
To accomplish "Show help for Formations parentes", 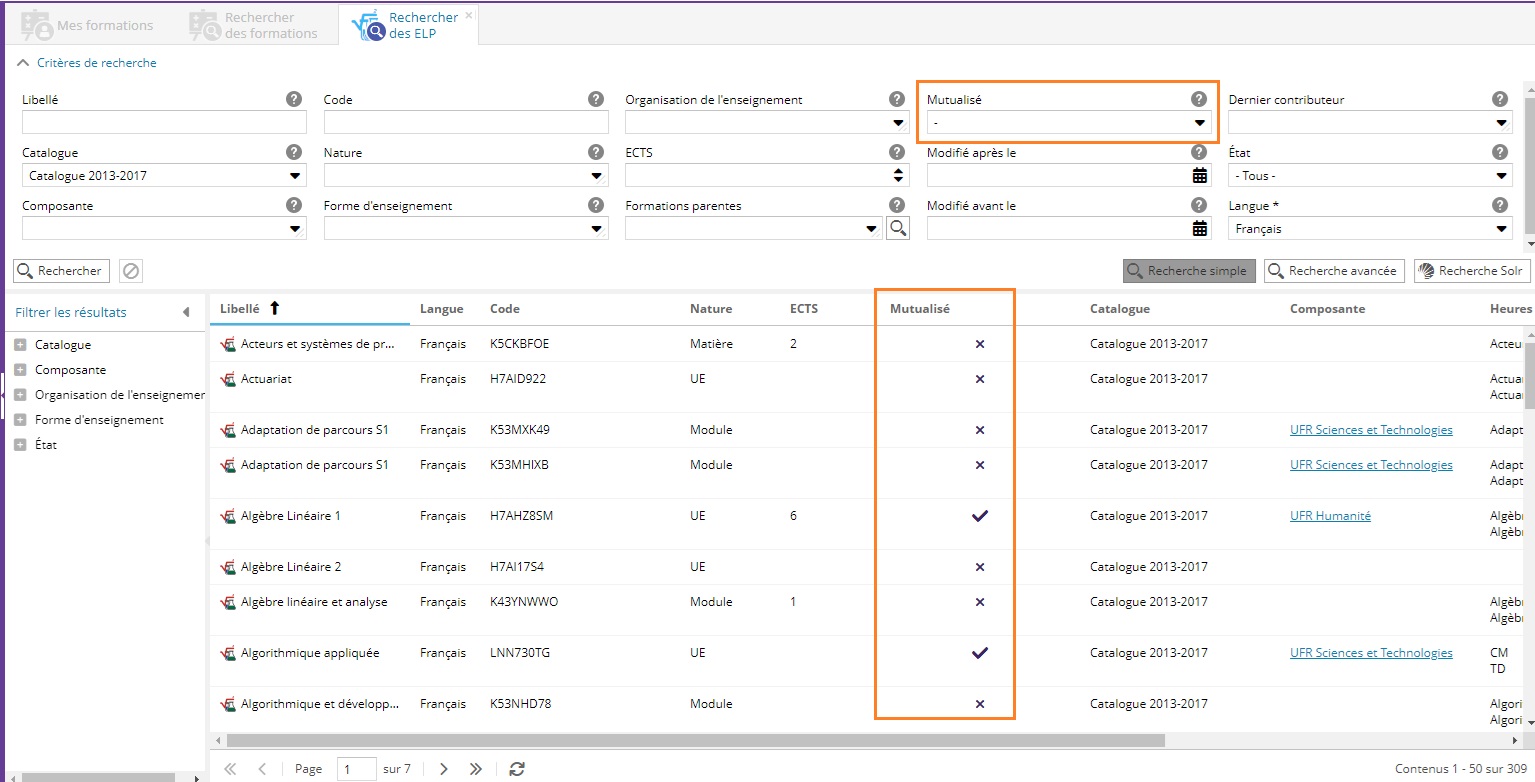I will (x=897, y=205).
